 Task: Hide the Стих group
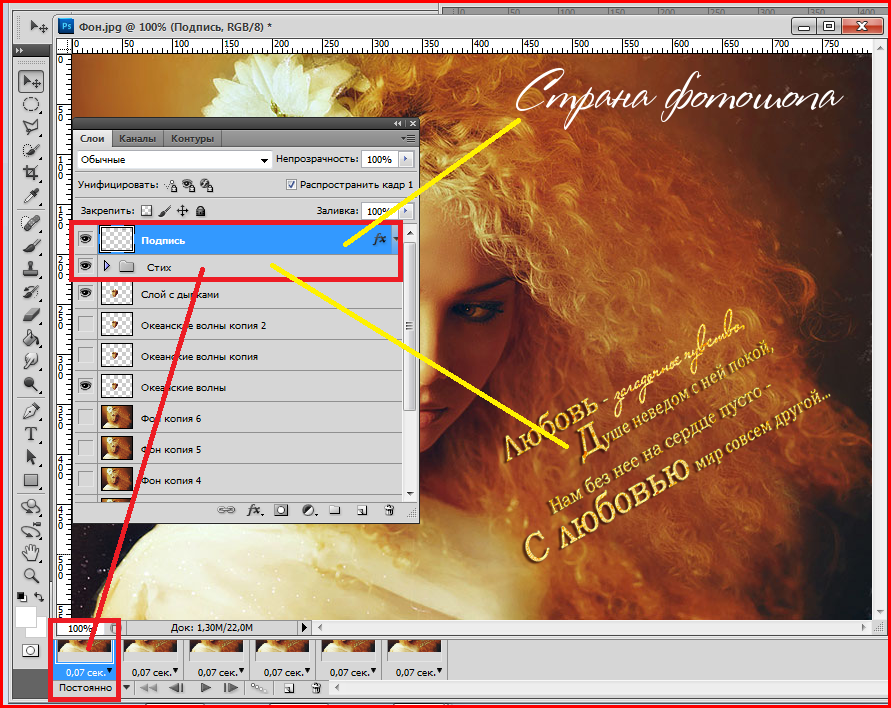pos(85,266)
